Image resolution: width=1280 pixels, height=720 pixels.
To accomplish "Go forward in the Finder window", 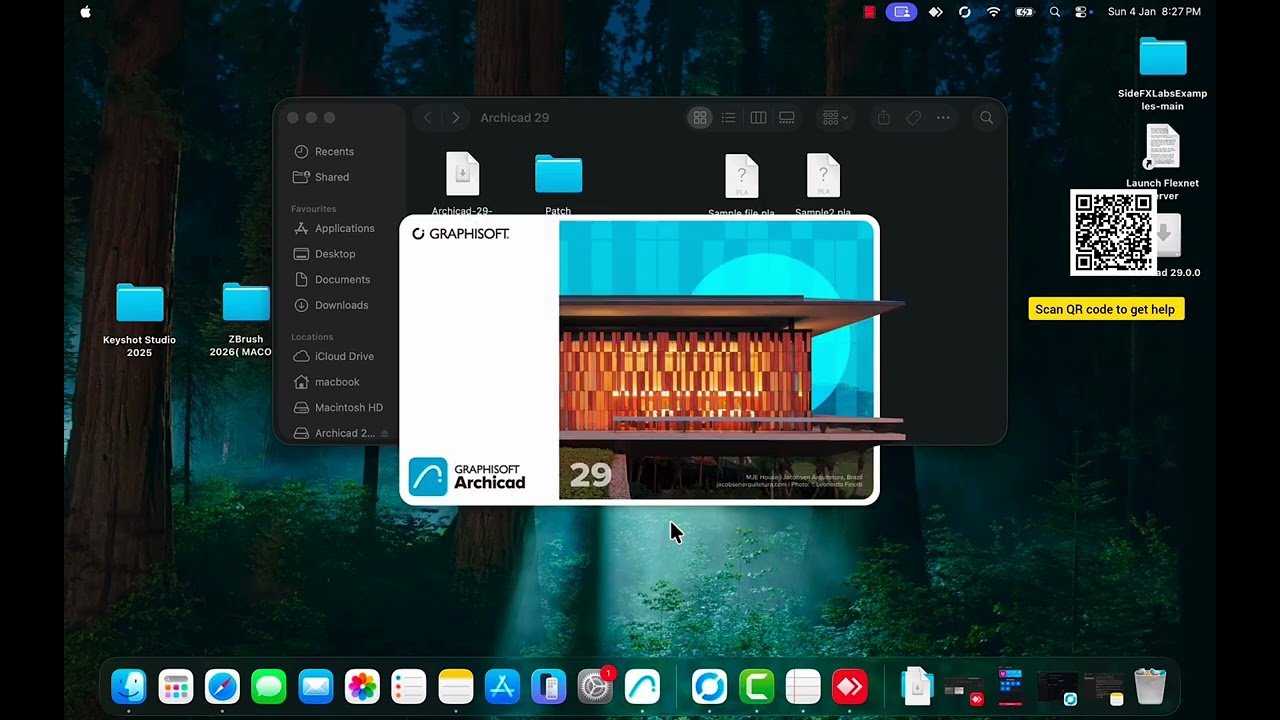I will tap(456, 118).
